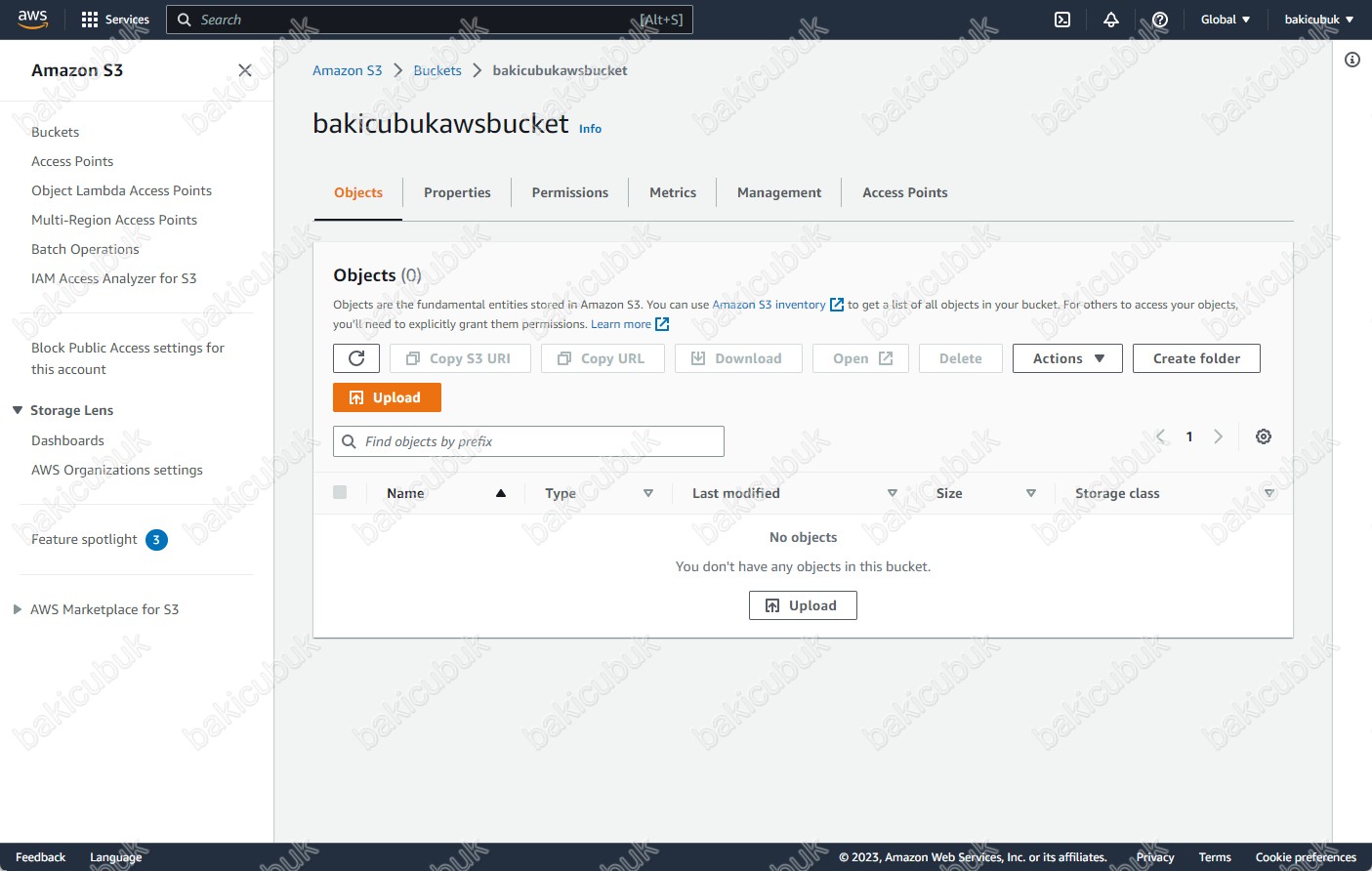Go to the next objects page
The image size is (1372, 871).
point(1218,436)
